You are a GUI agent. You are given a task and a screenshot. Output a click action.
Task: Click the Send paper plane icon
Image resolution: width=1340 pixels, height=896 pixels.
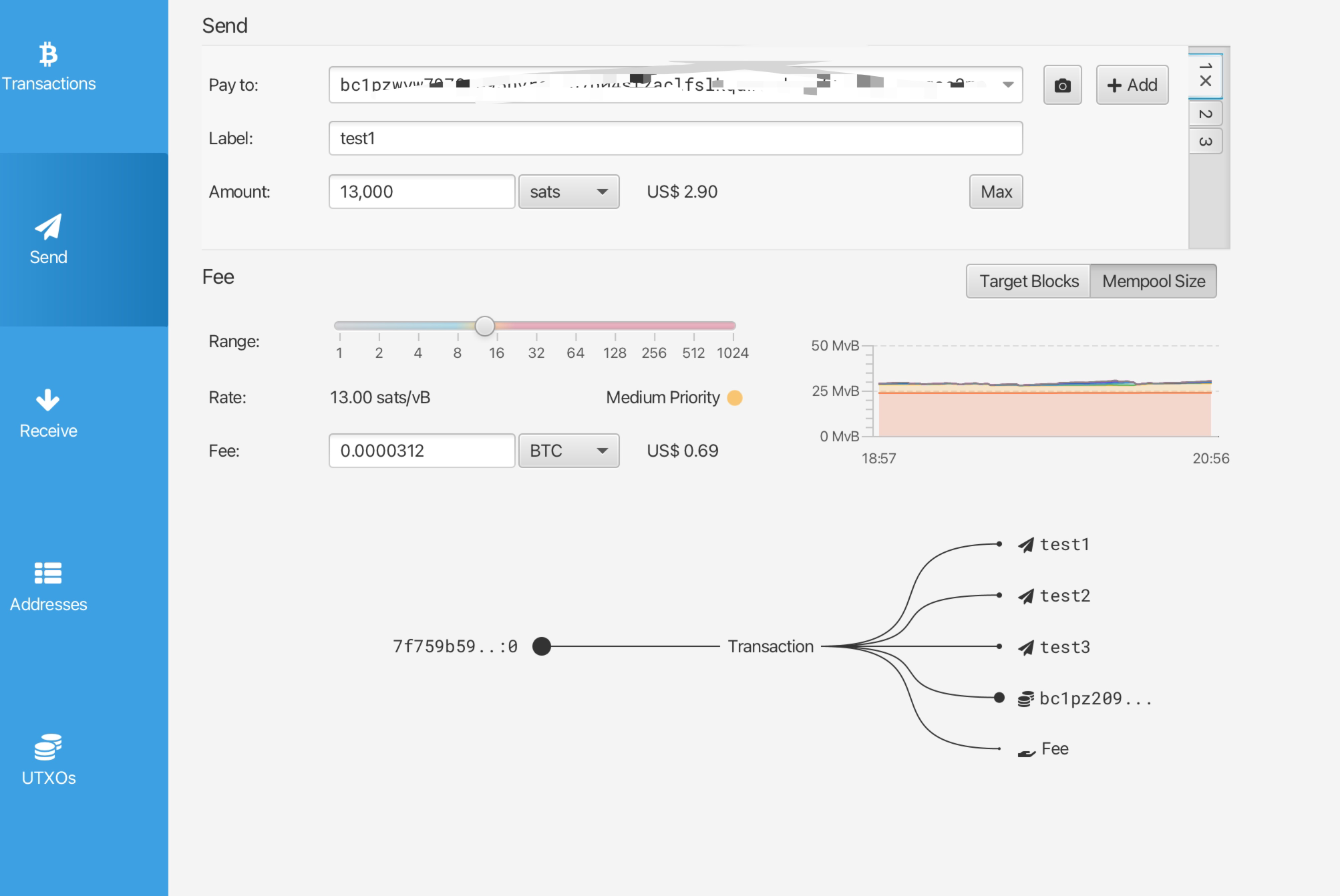point(48,227)
